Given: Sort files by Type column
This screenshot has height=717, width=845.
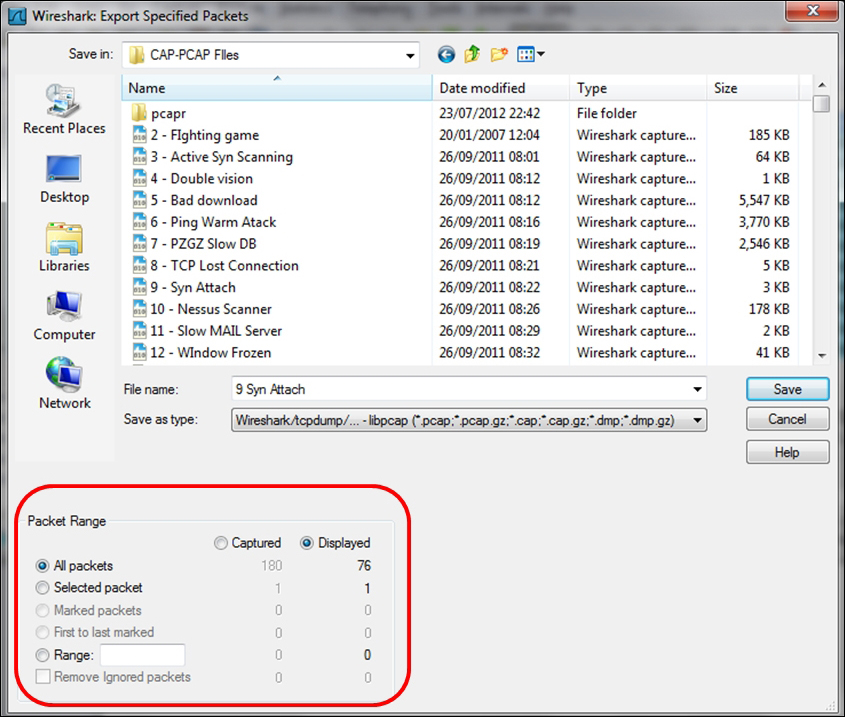Looking at the screenshot, I should pos(638,88).
